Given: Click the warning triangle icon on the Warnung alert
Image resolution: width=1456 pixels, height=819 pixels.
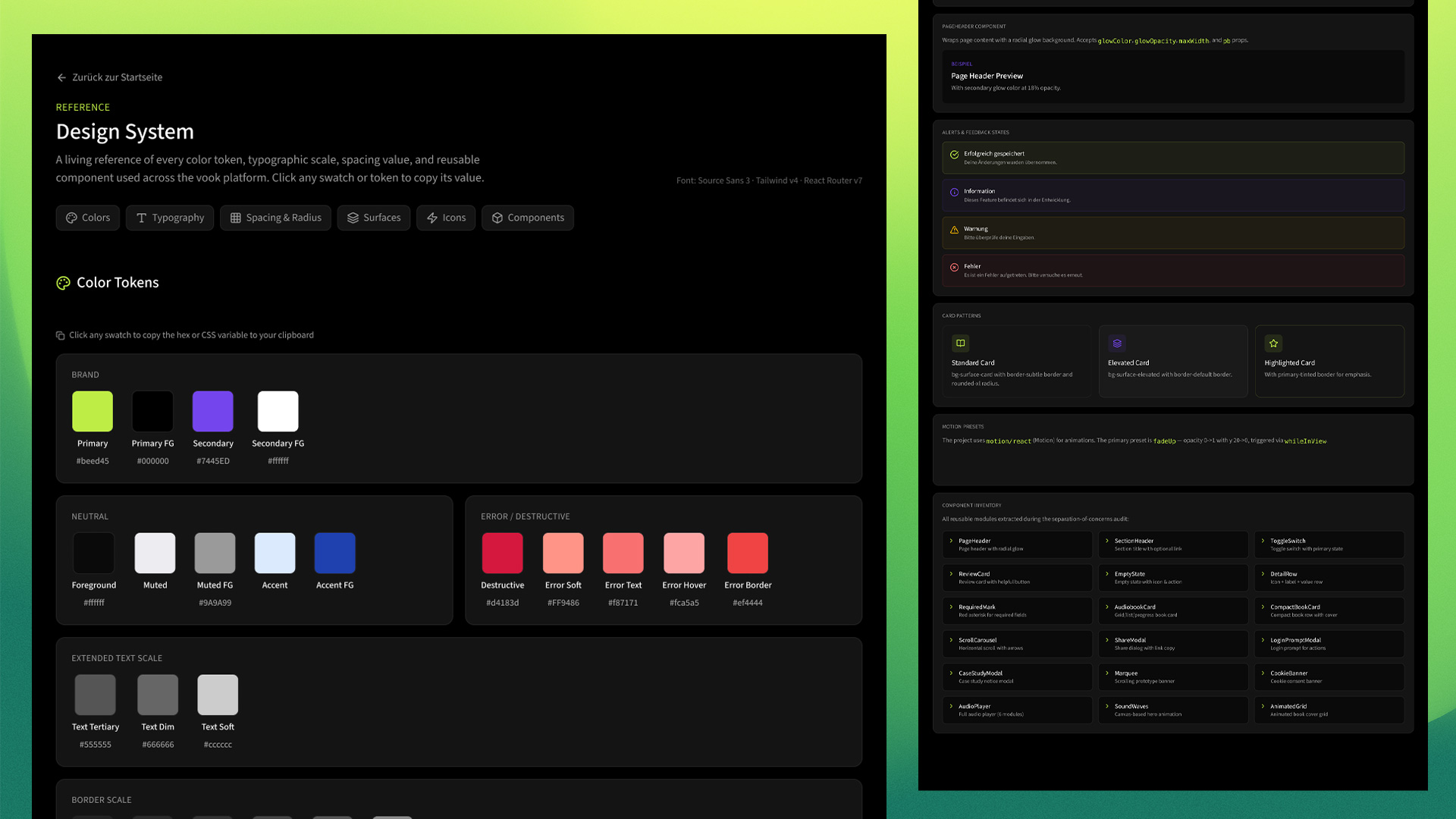Looking at the screenshot, I should (x=954, y=228).
